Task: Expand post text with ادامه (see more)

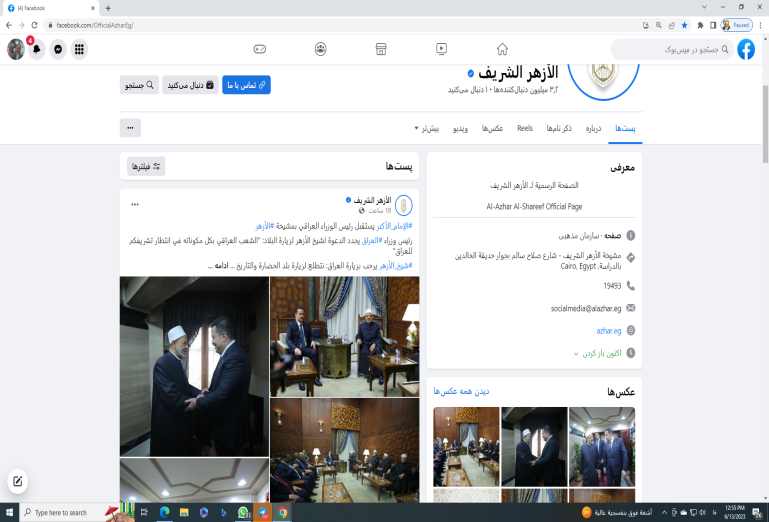Action: (x=222, y=265)
